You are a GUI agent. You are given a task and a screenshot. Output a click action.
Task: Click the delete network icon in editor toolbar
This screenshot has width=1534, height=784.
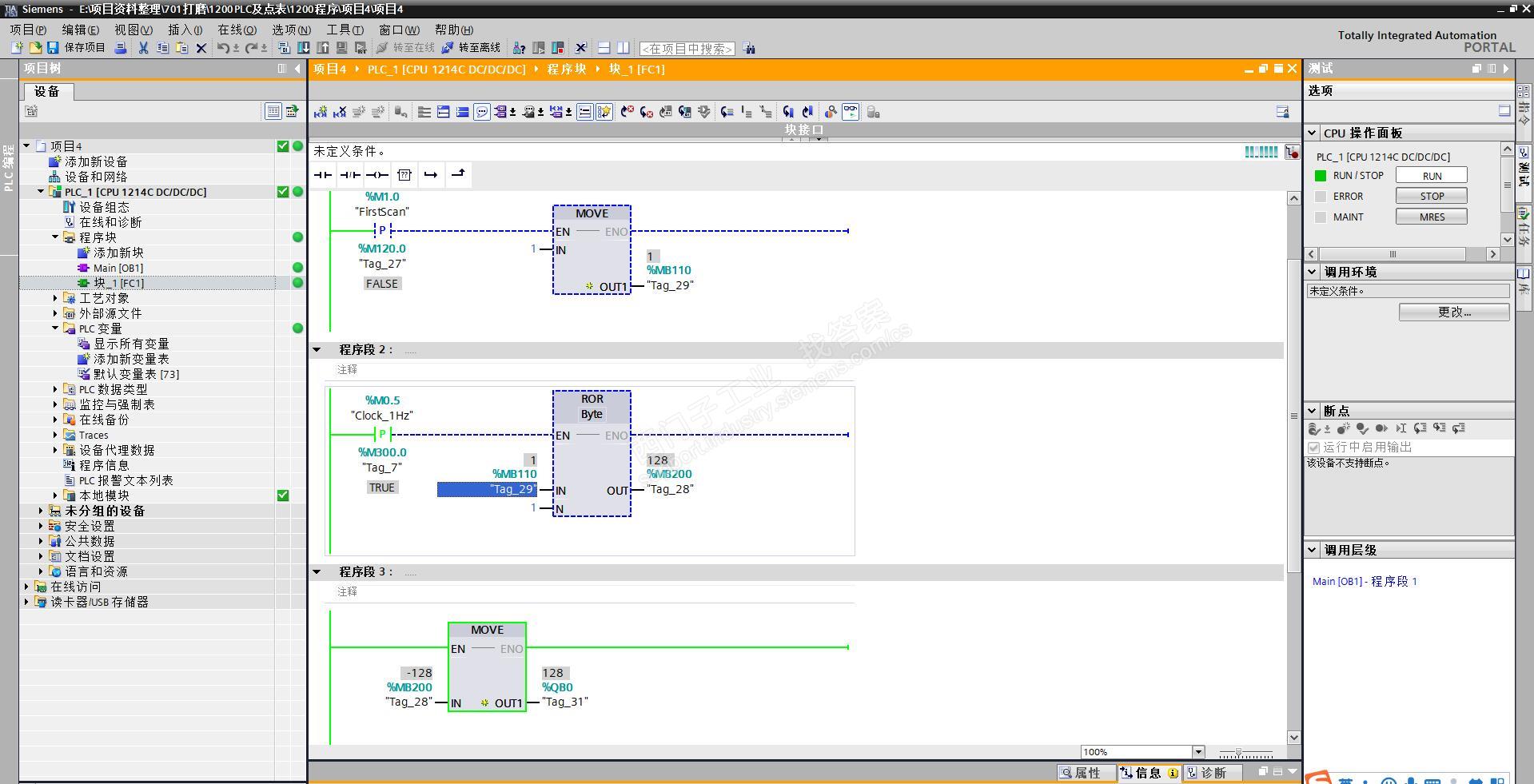[340, 112]
